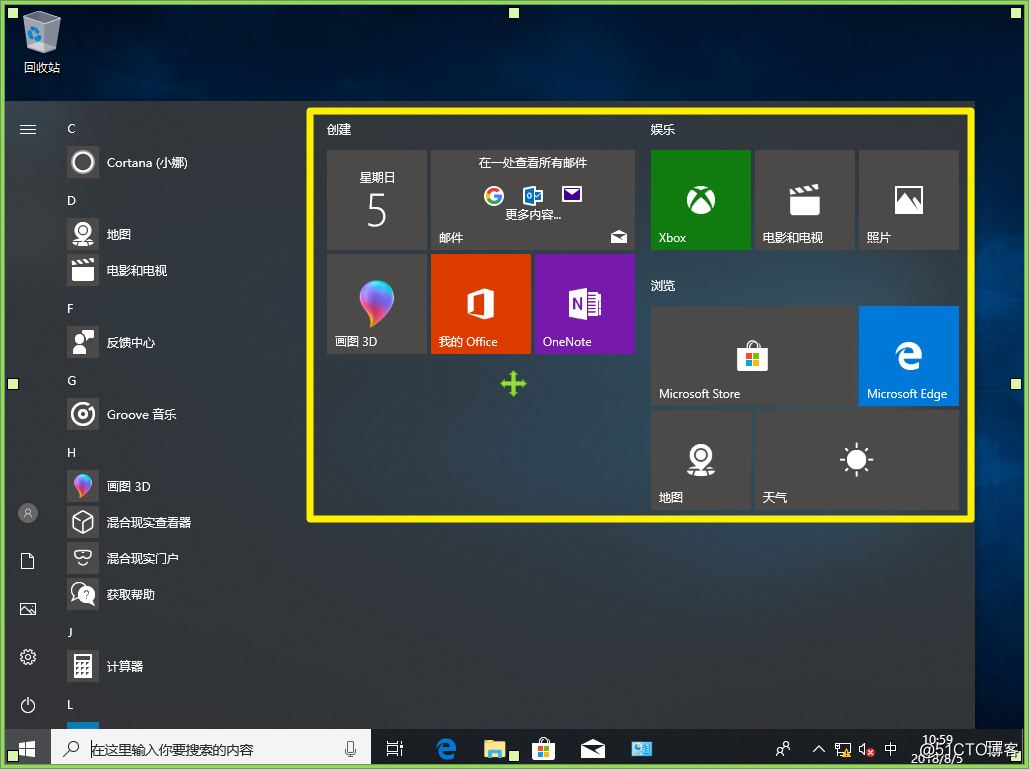Open Microsoft Store from the taskbar
Image resolution: width=1029 pixels, height=769 pixels.
(544, 748)
